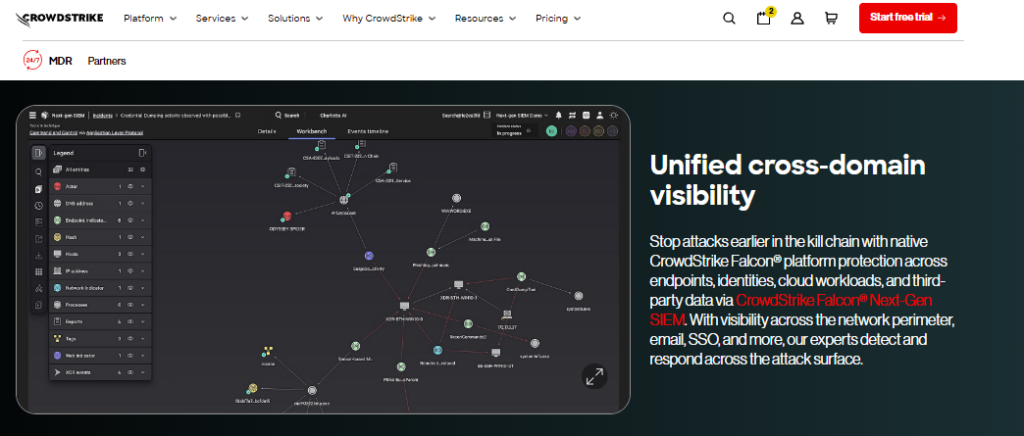Expand the Platform navigation dropdown
This screenshot has height=436, width=1024.
150,18
